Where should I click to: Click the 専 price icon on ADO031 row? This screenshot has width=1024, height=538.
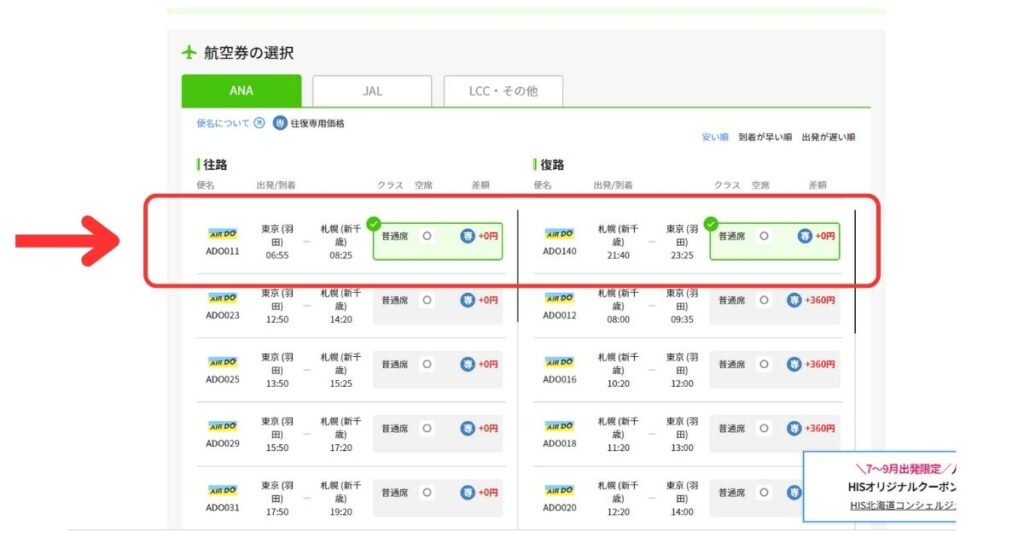(467, 492)
